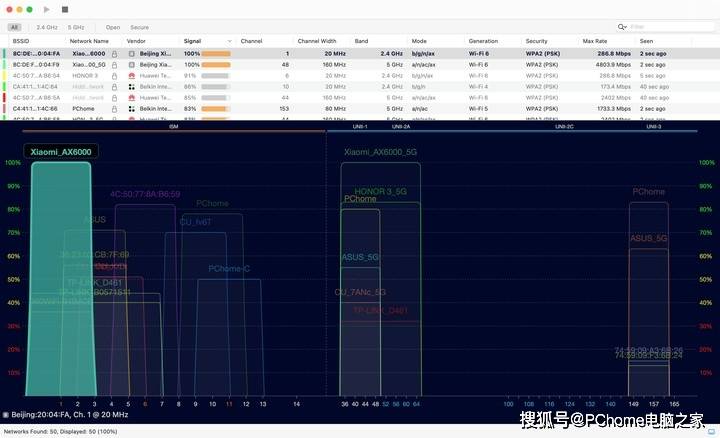Show only Open networks
Viewport: 720px width, 438px height.
point(112,27)
